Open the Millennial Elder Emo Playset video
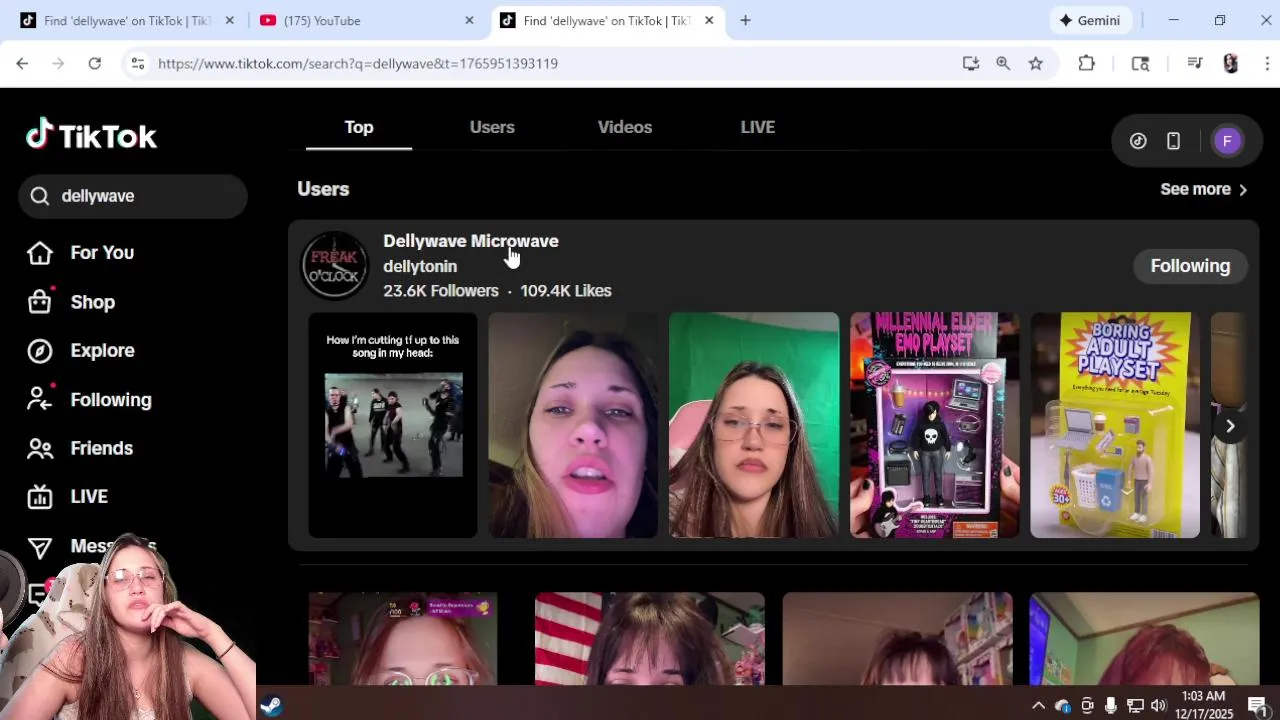Viewport: 1280px width, 720px height. click(935, 425)
